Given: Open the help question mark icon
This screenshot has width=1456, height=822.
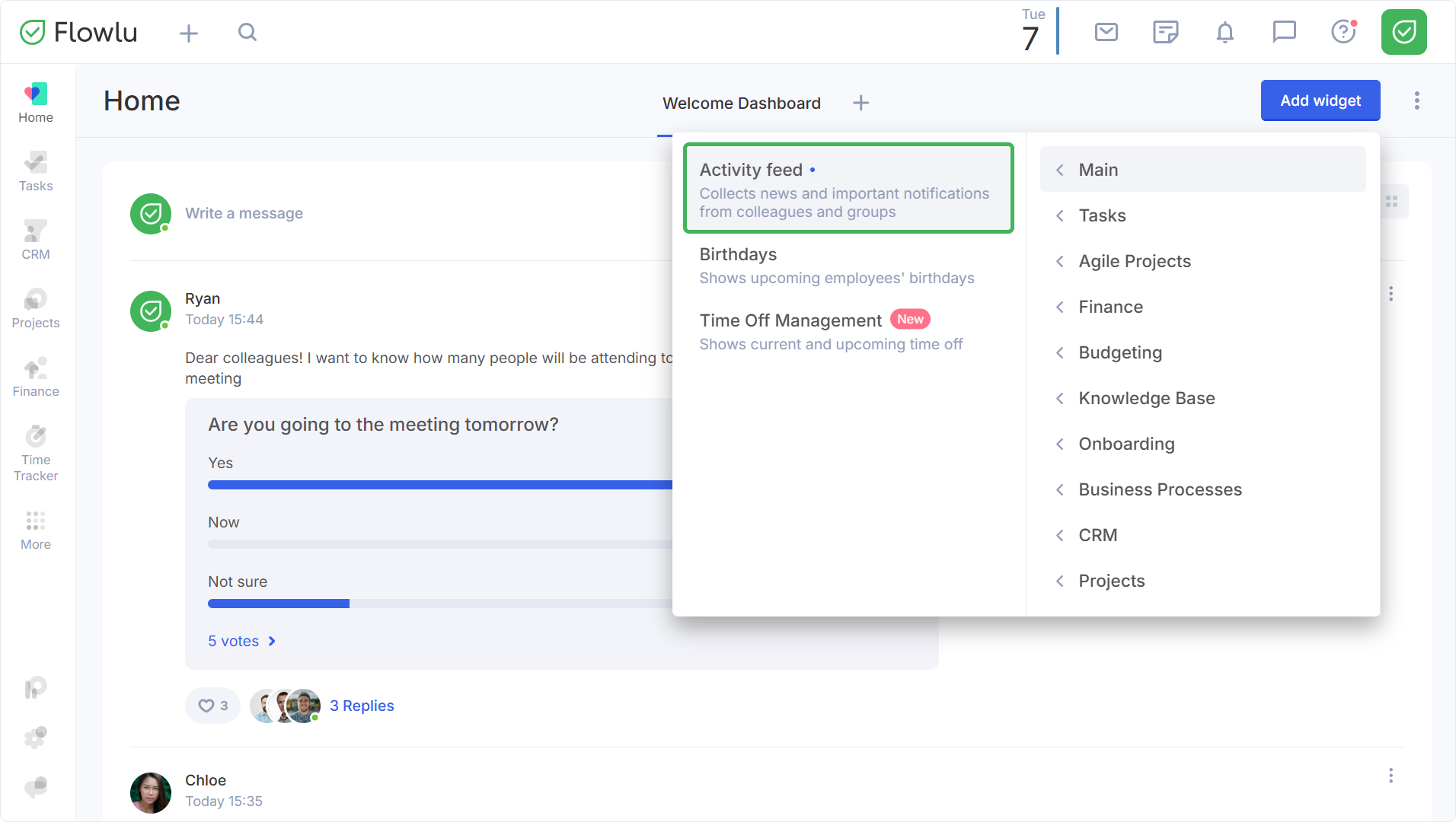Looking at the screenshot, I should (1343, 32).
